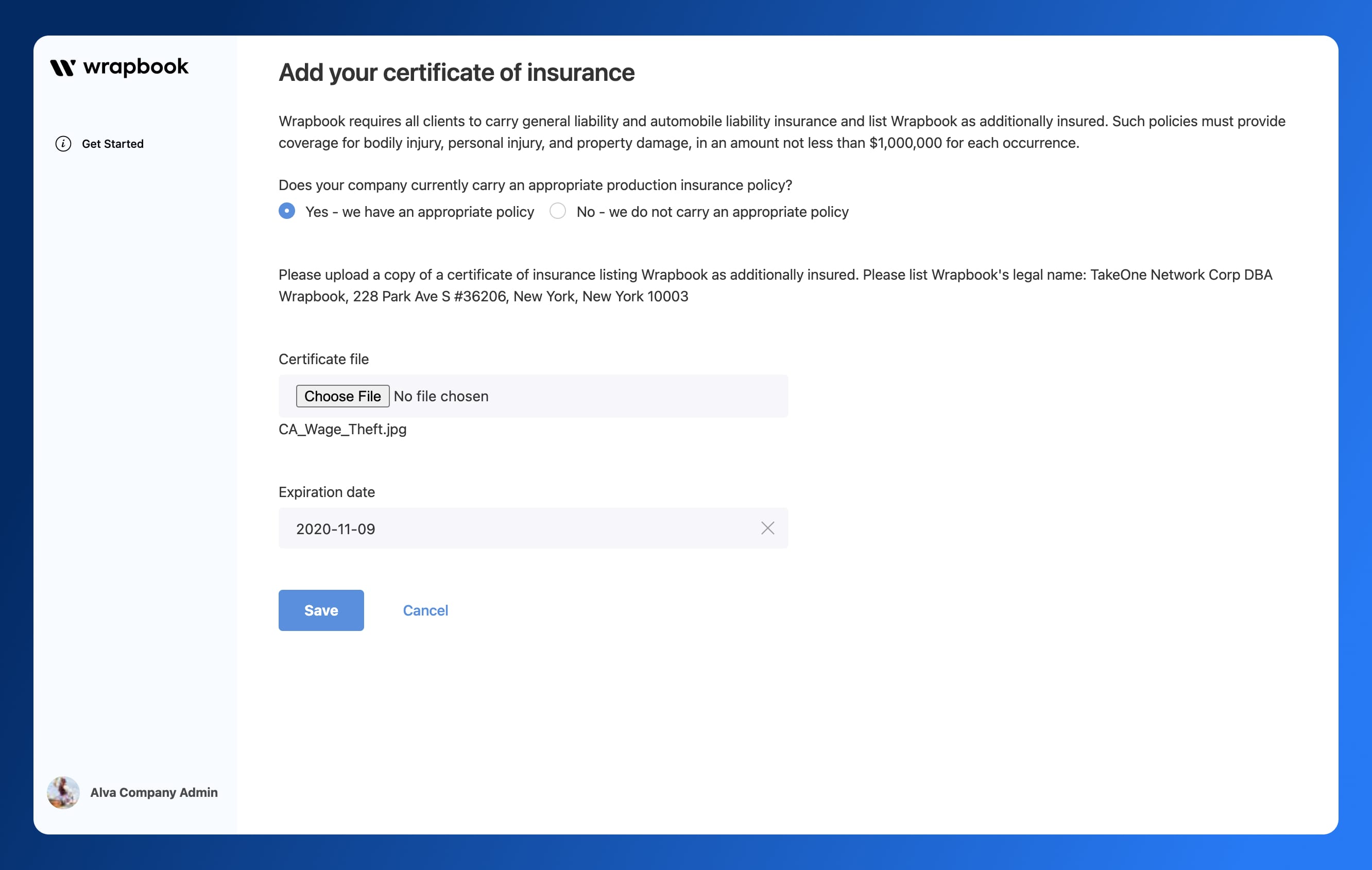Screen dimensions: 1372x870
Task: Click the Alva Company Admin profile avatar
Action: pyautogui.click(x=63, y=792)
